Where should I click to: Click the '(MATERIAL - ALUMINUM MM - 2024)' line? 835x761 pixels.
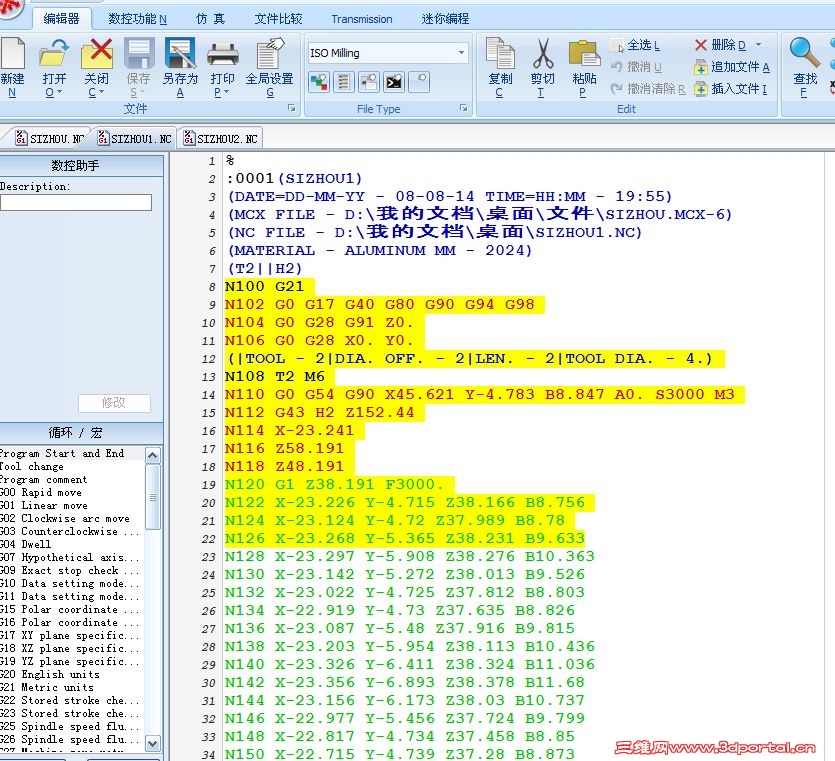pos(380,250)
